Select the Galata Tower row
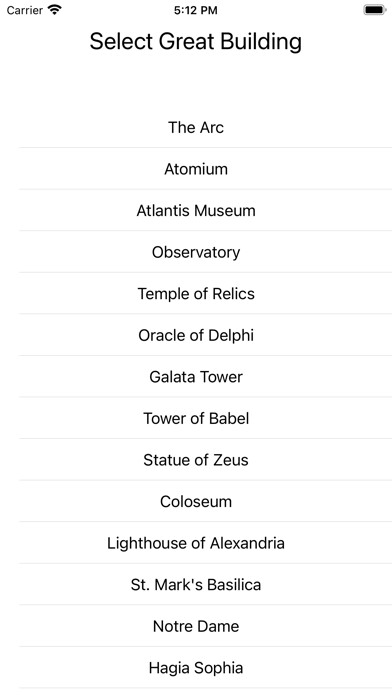The height and width of the screenshot is (696, 392). 196,377
